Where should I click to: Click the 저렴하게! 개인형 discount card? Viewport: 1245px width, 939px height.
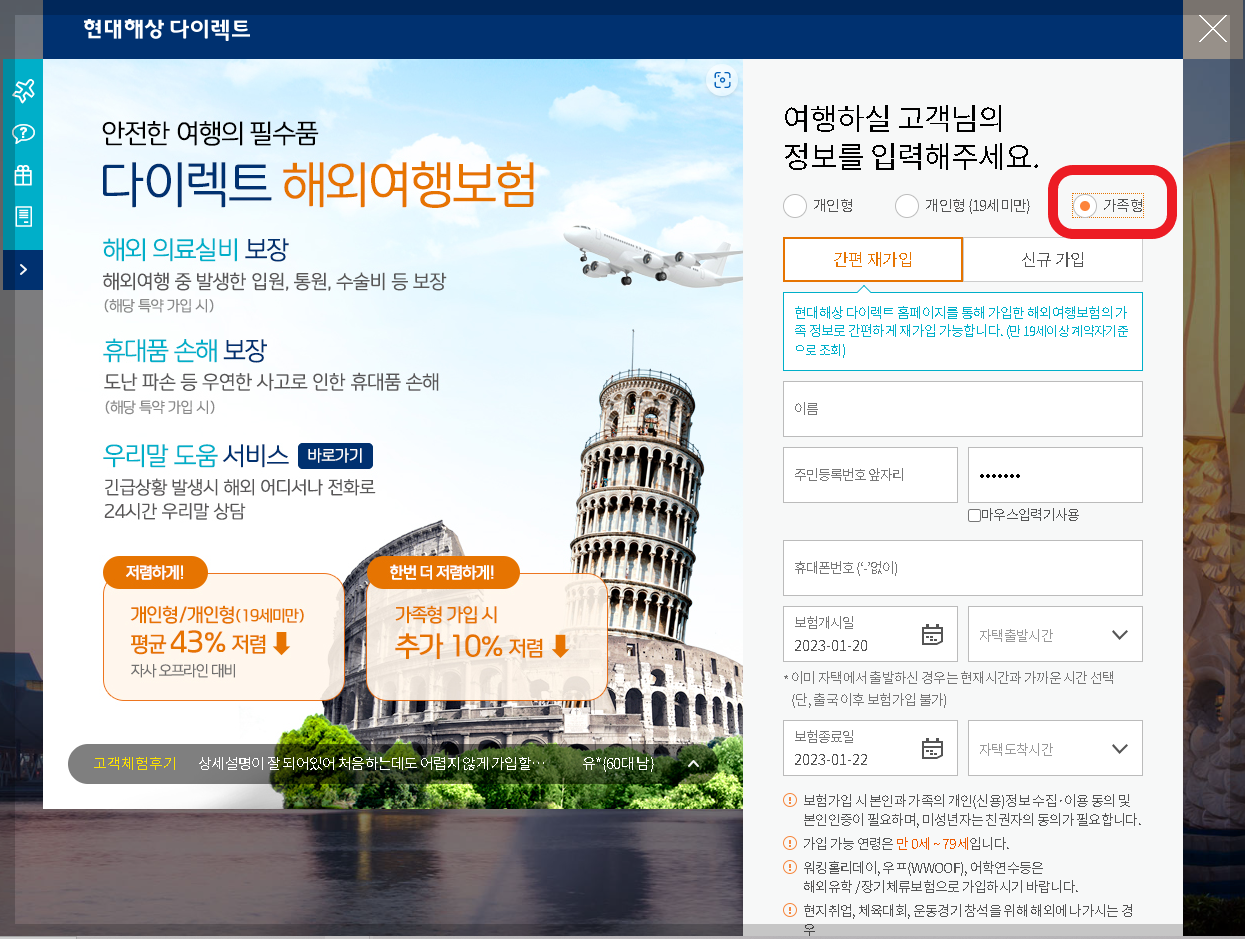[223, 628]
